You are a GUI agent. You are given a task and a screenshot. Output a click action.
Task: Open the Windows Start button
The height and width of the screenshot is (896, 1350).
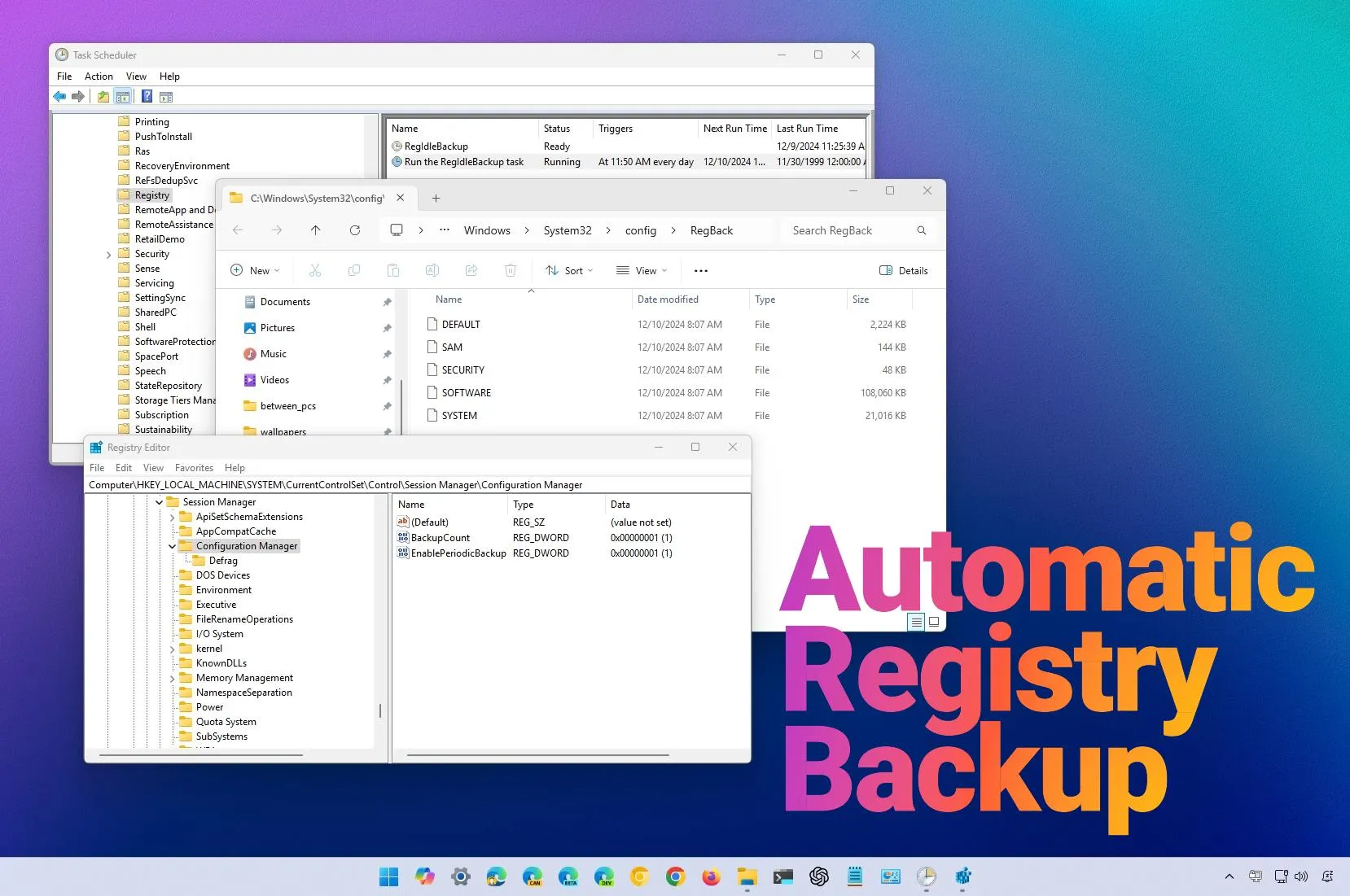(x=389, y=876)
